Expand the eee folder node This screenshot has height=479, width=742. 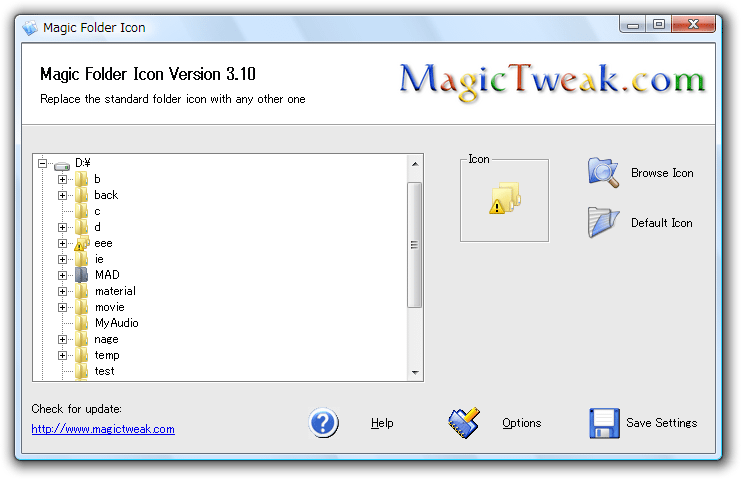click(62, 243)
